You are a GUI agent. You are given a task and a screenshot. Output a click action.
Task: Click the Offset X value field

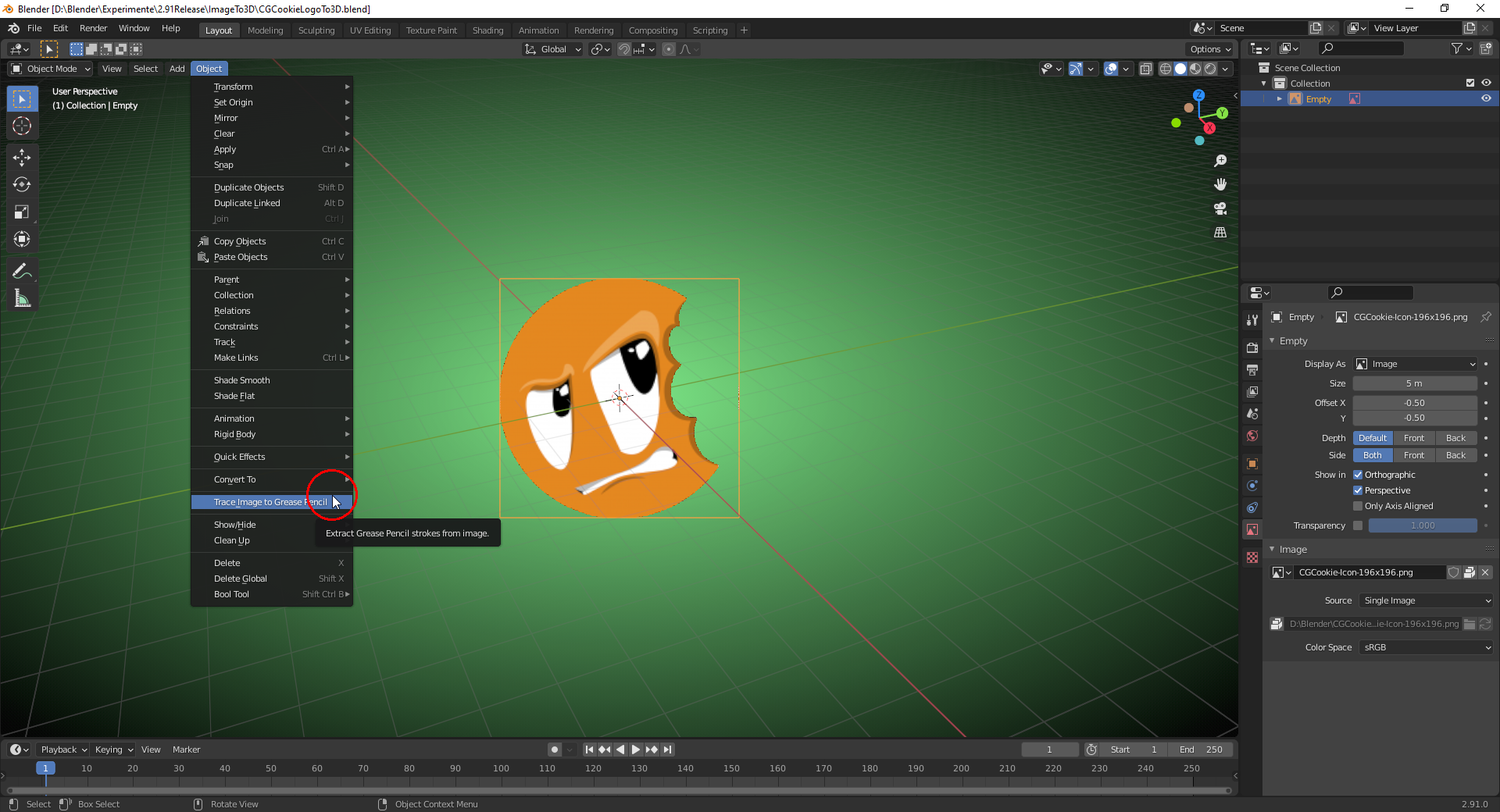point(1415,403)
